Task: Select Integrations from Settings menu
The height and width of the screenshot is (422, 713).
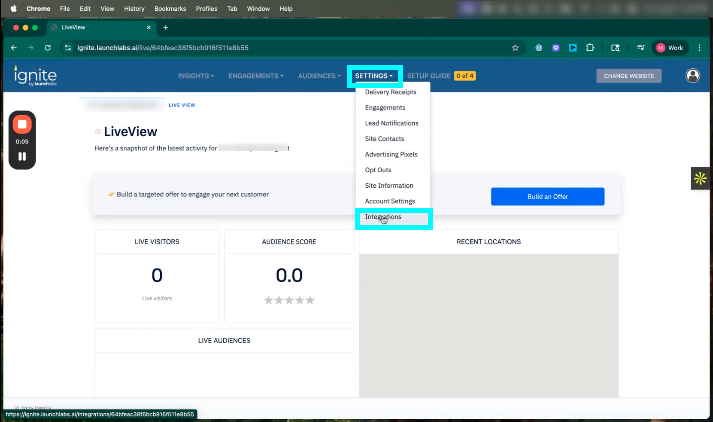Action: (383, 217)
